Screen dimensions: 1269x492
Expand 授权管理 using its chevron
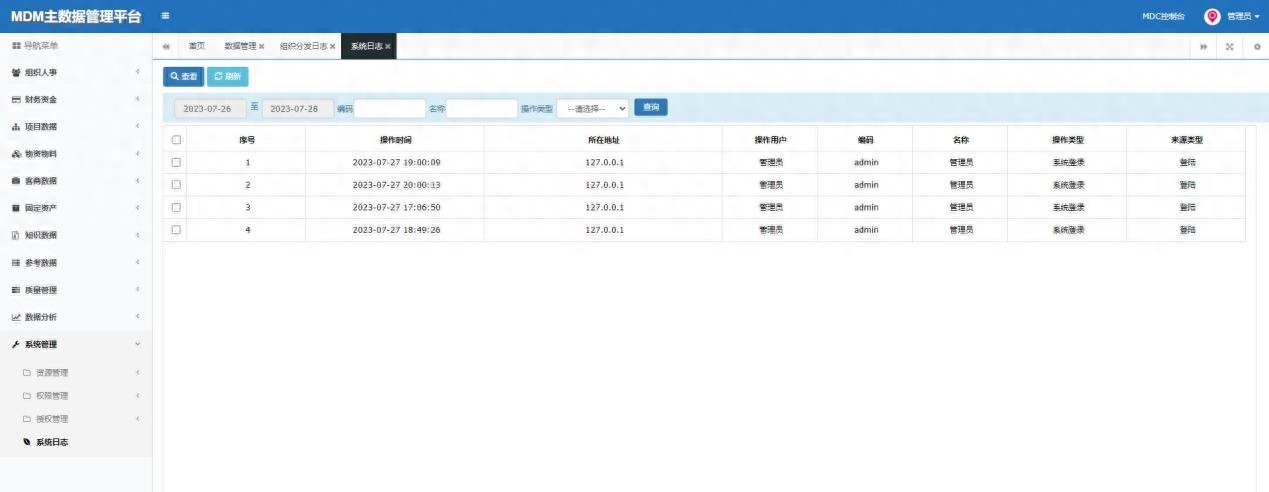click(x=137, y=418)
